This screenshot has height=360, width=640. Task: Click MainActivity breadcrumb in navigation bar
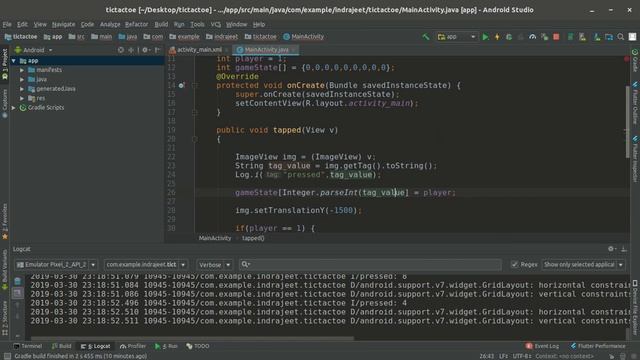[x=303, y=37]
